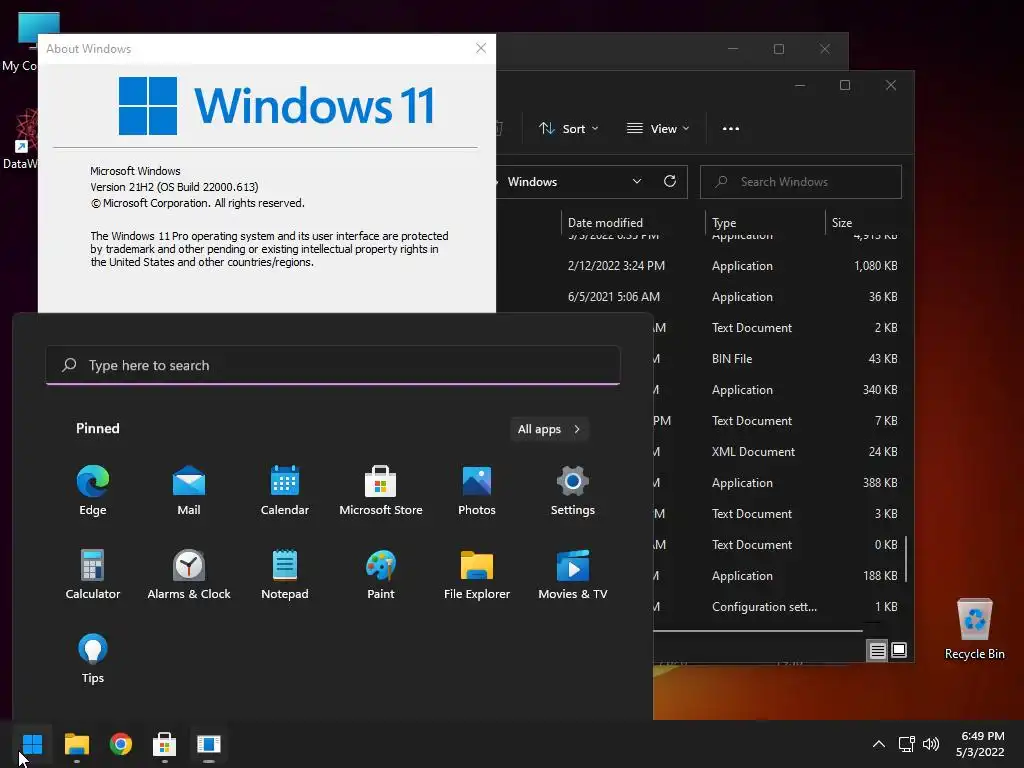Open the clock and date on taskbar

coord(981,744)
